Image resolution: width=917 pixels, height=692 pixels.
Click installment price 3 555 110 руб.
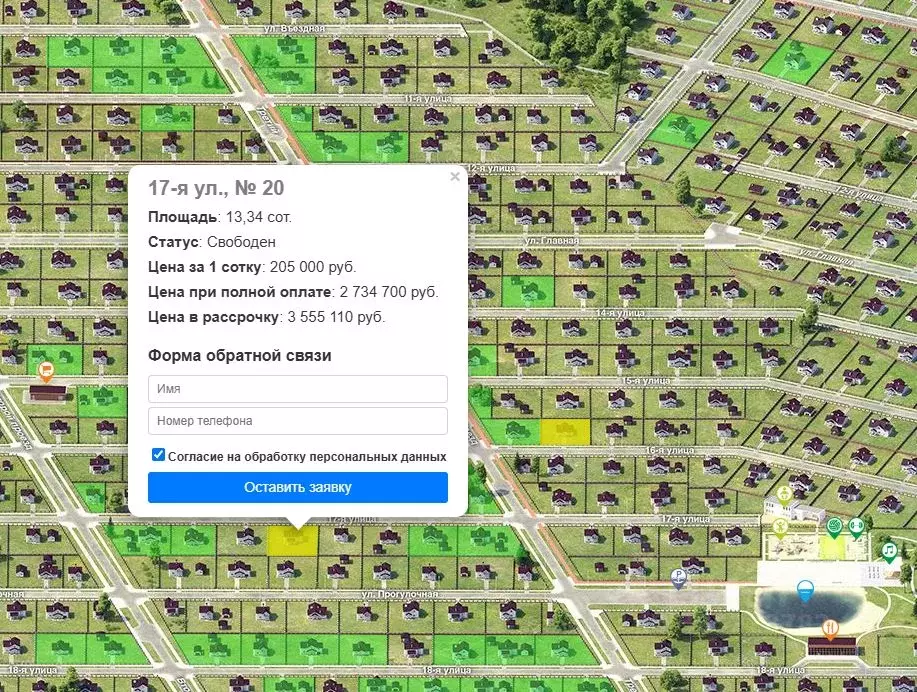pyautogui.click(x=267, y=317)
